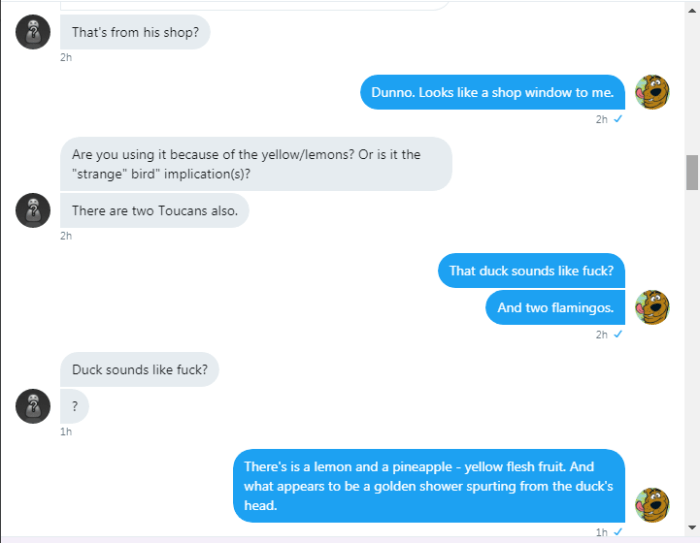
Task: Click the lone "?" message bubble
Action: click(x=75, y=406)
